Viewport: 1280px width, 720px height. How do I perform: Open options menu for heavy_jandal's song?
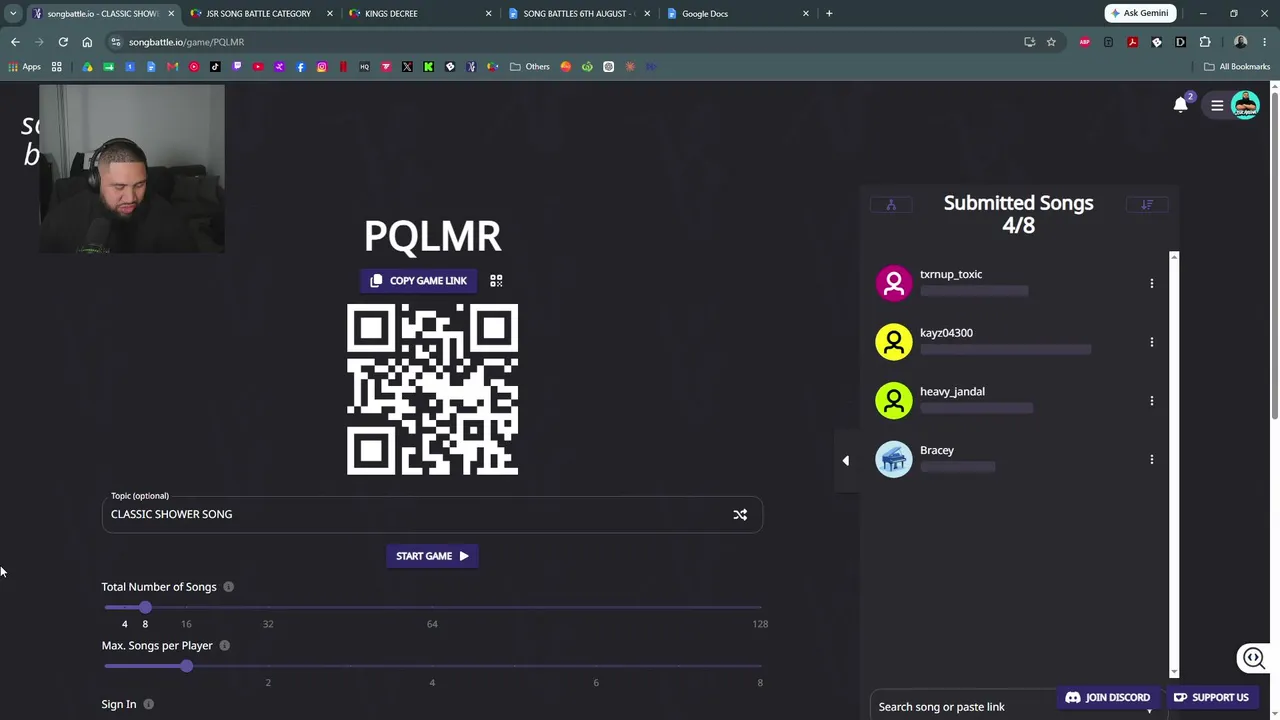click(x=1151, y=401)
